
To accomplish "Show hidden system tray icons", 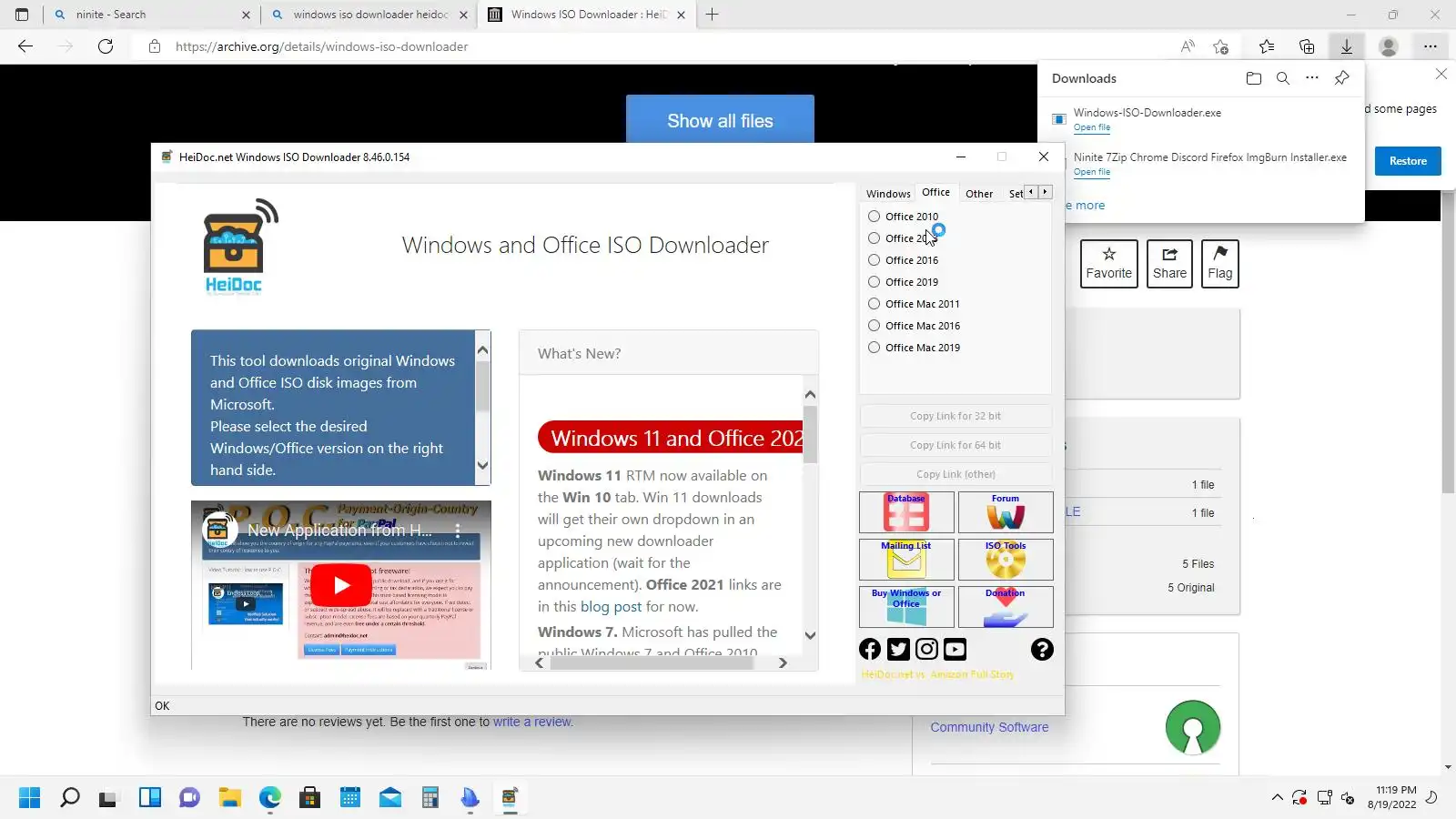I will (x=1278, y=798).
